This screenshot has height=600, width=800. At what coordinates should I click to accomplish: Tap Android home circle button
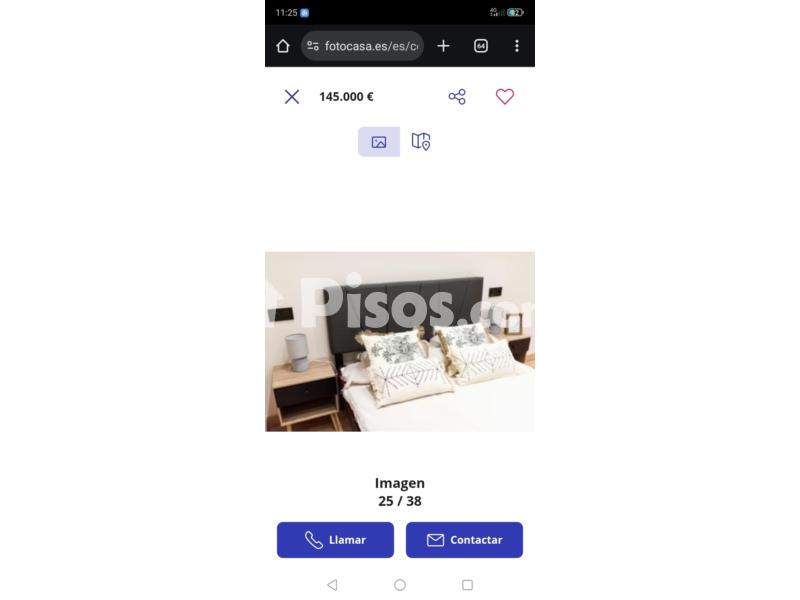click(x=400, y=585)
